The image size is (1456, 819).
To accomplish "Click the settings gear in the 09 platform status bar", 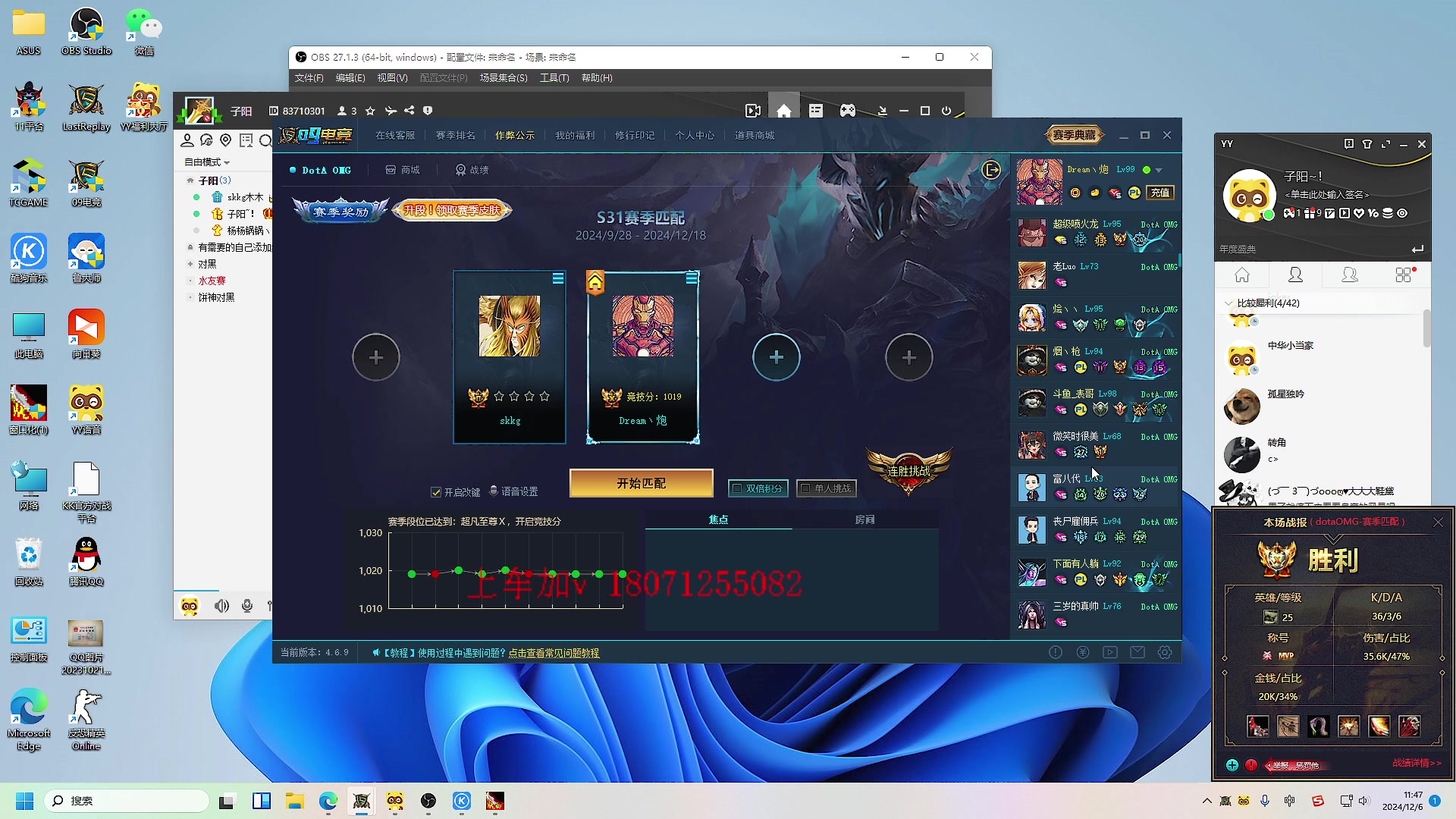I will (x=1165, y=652).
